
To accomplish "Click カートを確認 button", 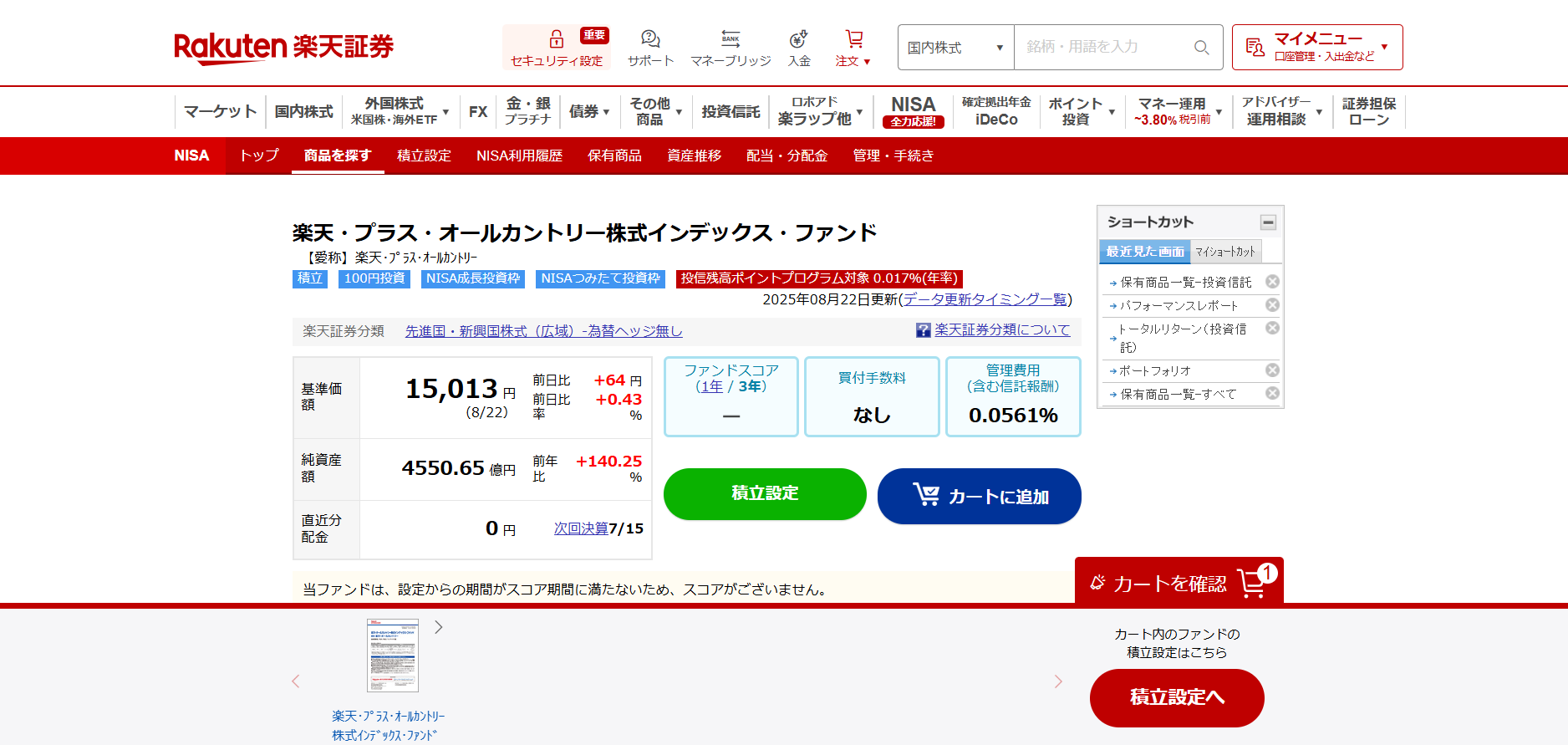I will (x=1179, y=582).
